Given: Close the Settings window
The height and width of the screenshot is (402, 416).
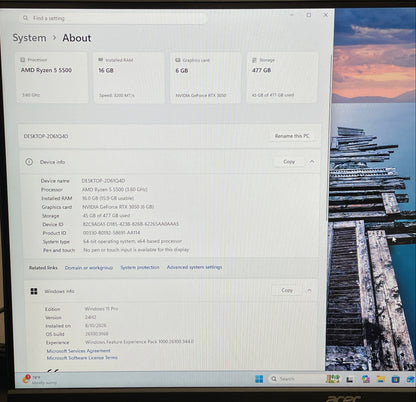Looking at the screenshot, I should [x=326, y=15].
